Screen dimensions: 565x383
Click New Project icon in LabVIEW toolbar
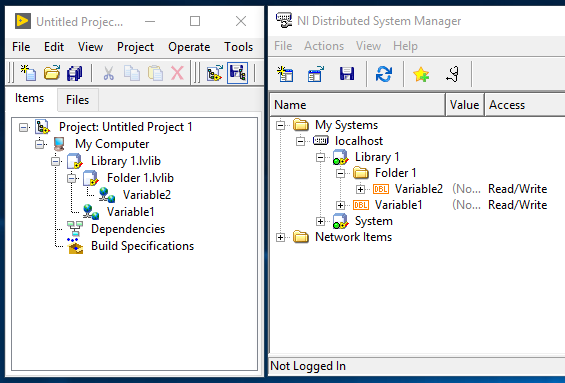[x=28, y=73]
